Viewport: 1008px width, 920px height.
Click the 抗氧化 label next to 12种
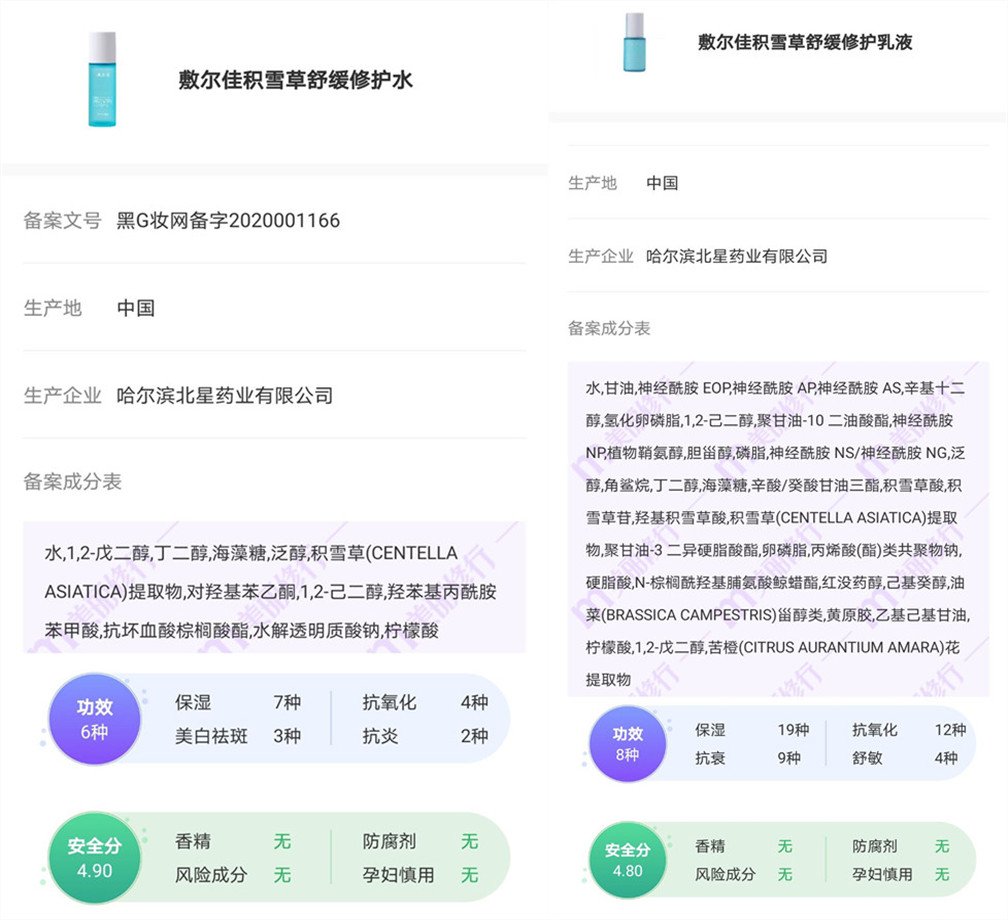(875, 730)
